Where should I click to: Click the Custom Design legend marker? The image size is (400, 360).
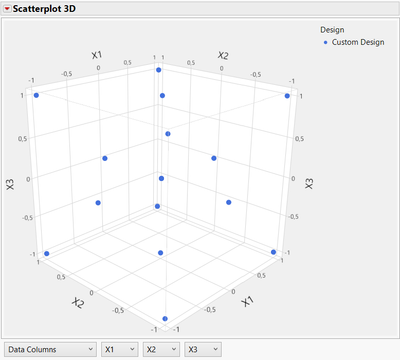(326, 42)
